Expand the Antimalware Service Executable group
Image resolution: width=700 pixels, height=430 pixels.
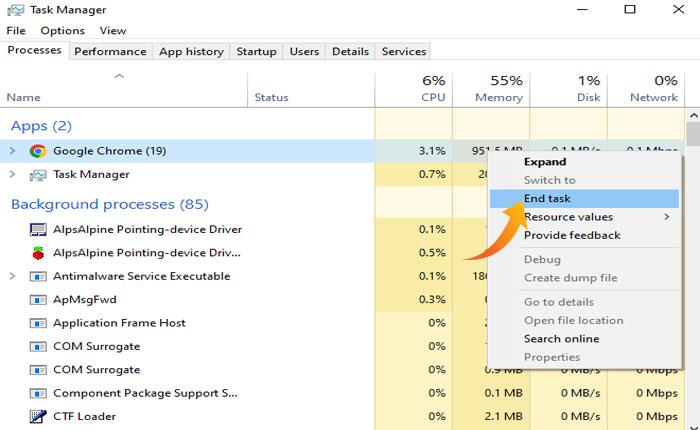coord(12,277)
